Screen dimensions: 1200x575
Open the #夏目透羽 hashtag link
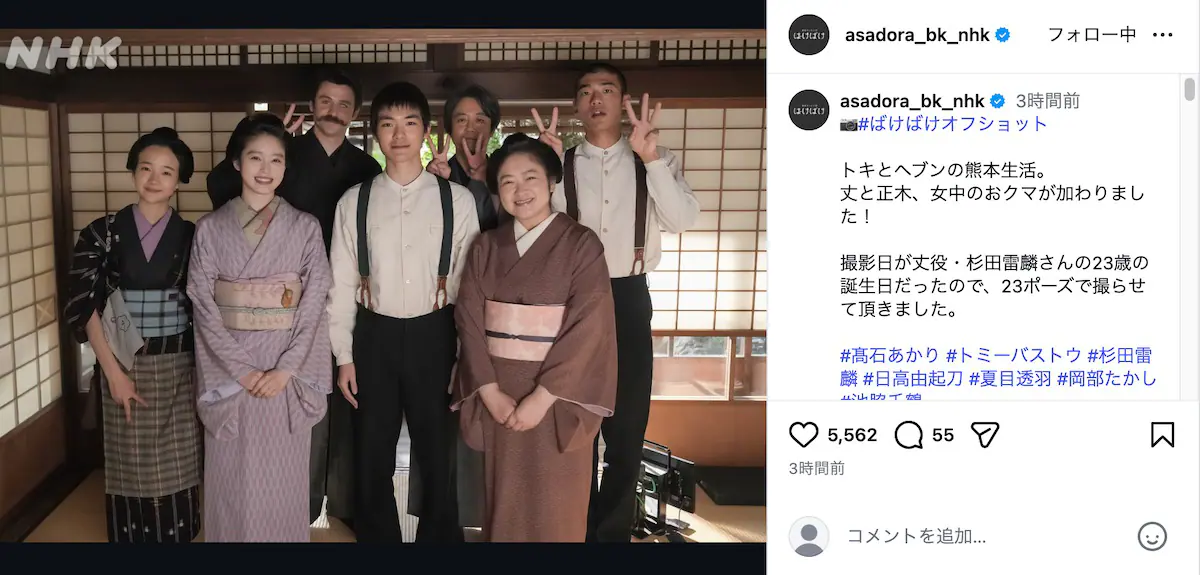(1009, 378)
